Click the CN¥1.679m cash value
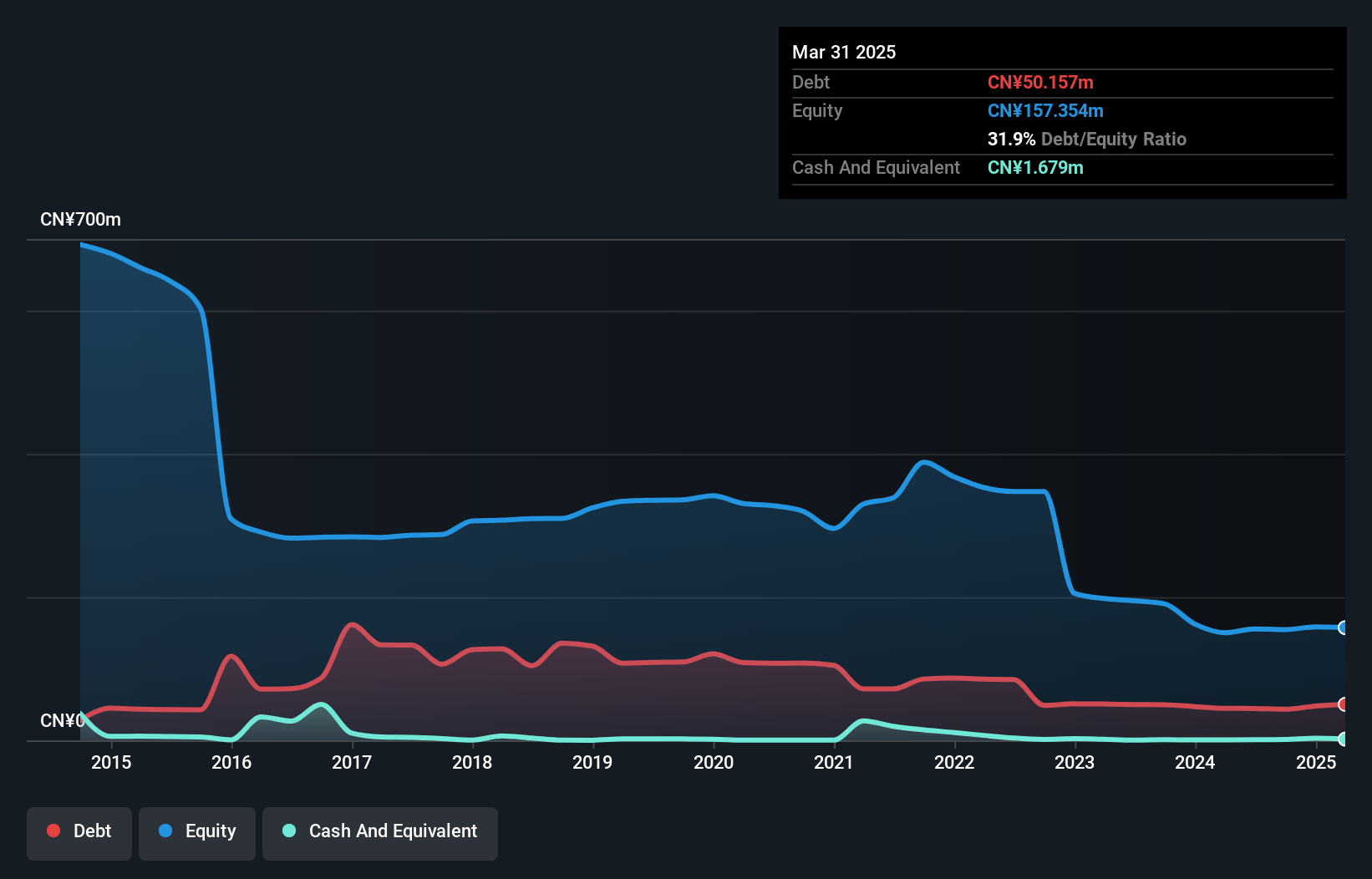Image resolution: width=1372 pixels, height=879 pixels. [1035, 167]
